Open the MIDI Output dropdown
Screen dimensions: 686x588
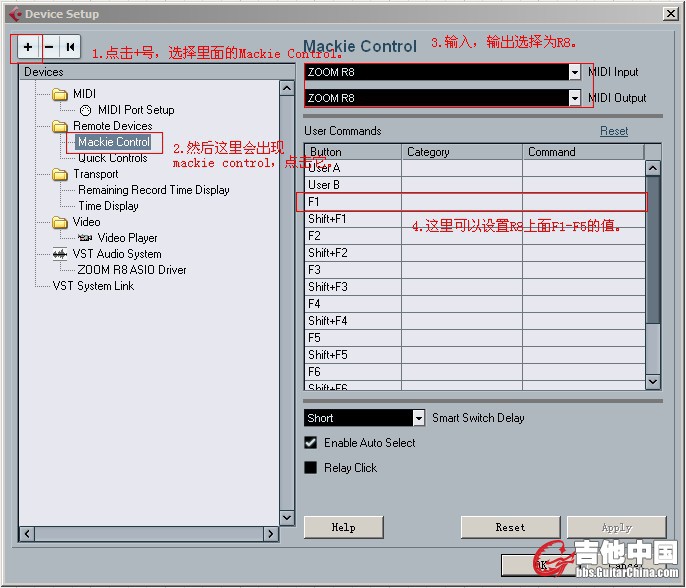pyautogui.click(x=574, y=98)
